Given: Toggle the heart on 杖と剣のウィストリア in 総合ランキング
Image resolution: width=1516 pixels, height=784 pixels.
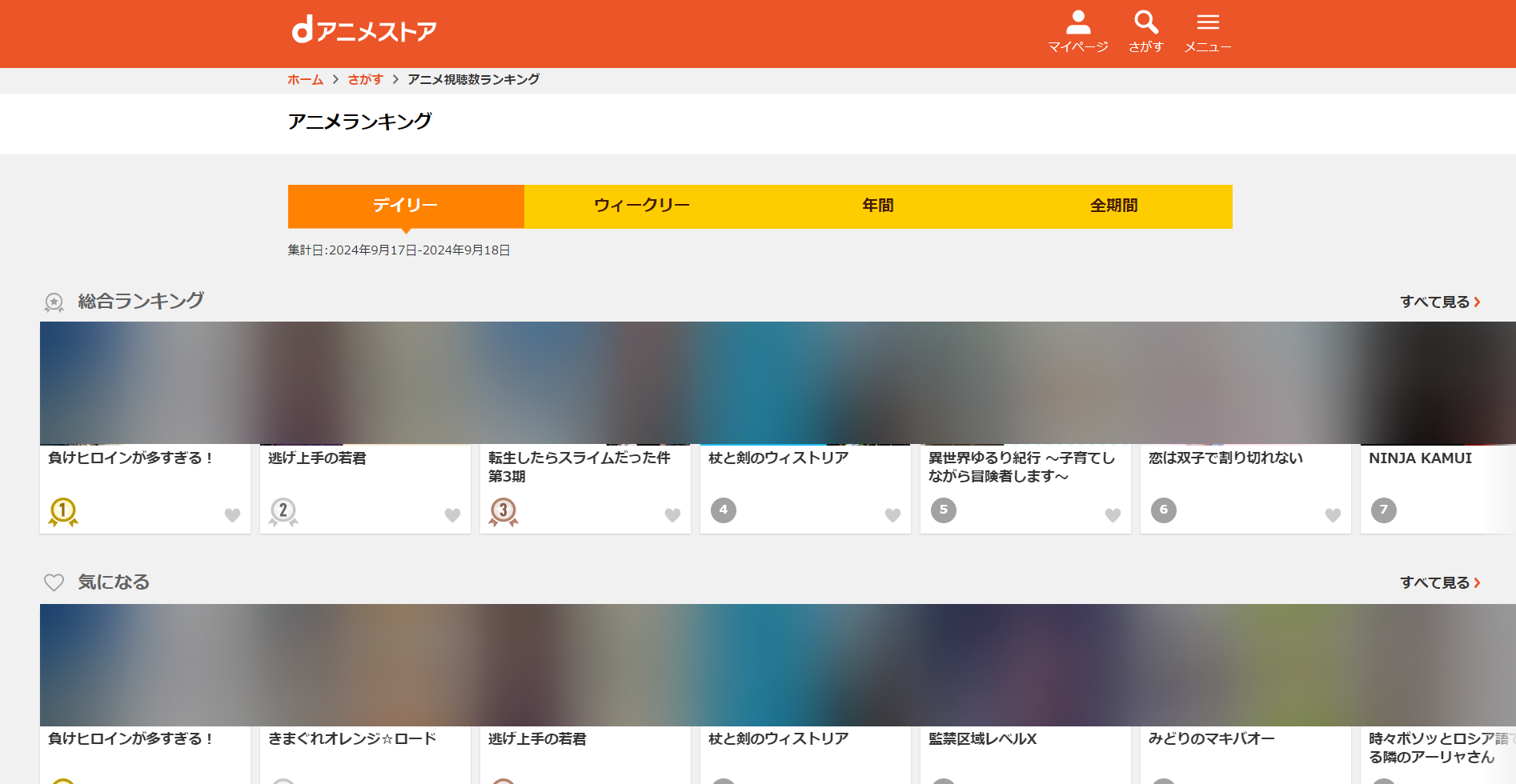Looking at the screenshot, I should coord(892,515).
